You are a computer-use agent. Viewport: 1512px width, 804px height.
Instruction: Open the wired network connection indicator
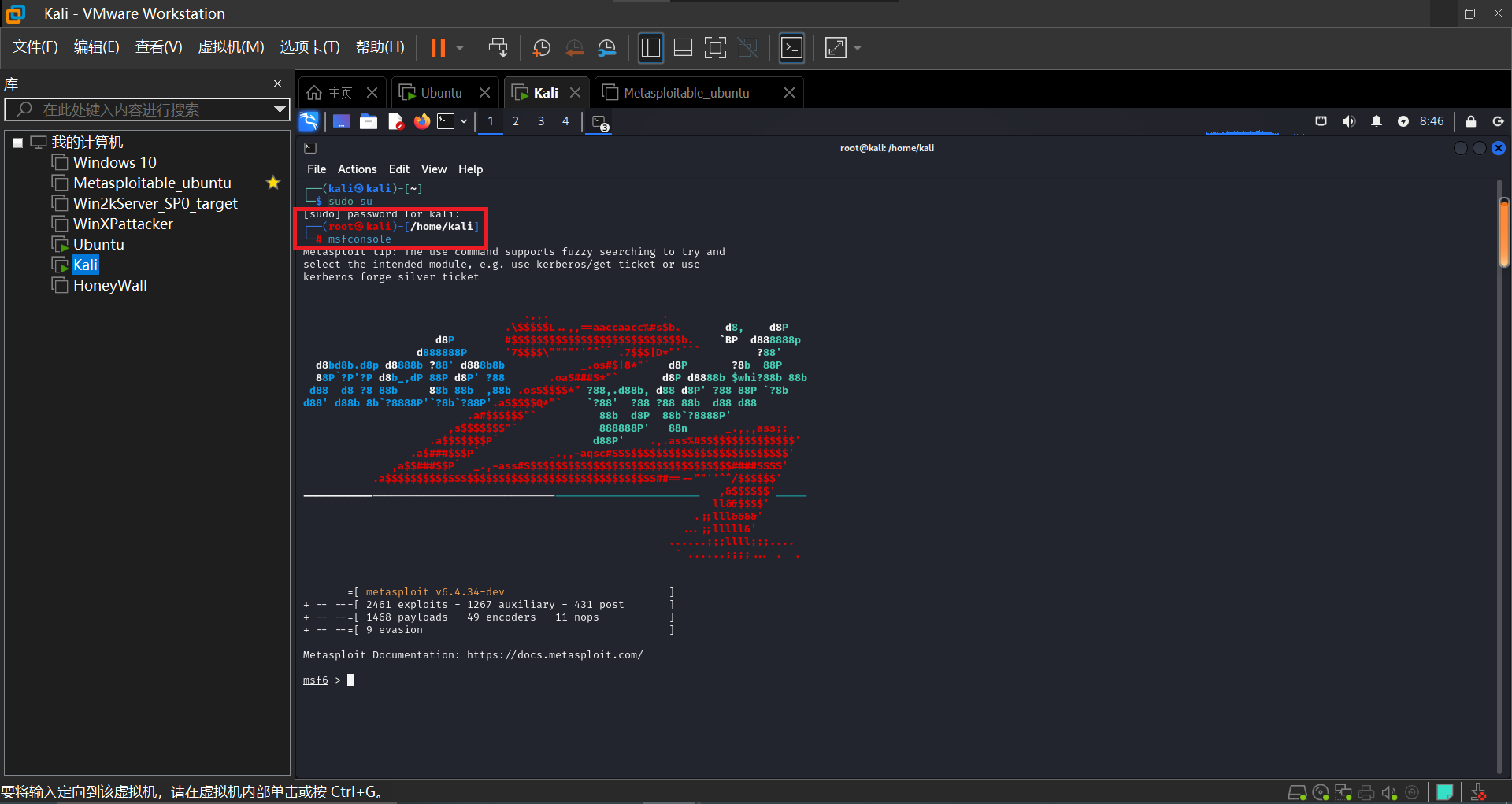click(x=1321, y=121)
